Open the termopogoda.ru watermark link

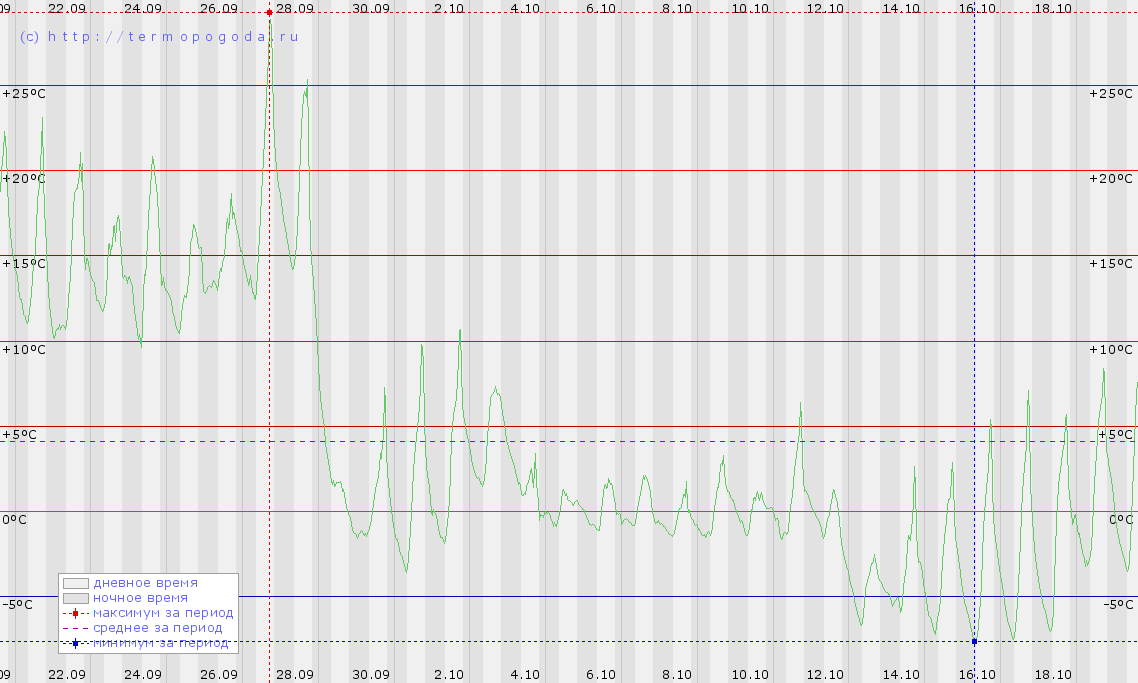click(159, 36)
